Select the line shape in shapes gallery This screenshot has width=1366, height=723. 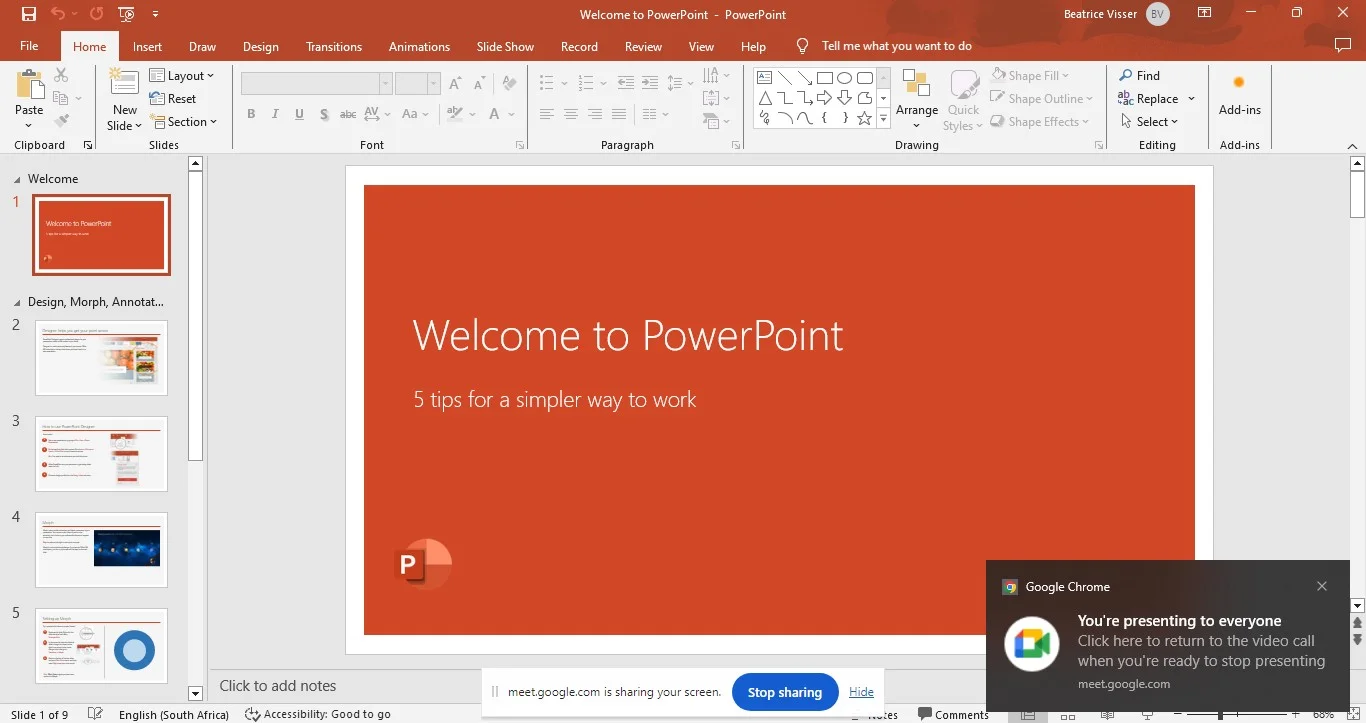tap(785, 78)
